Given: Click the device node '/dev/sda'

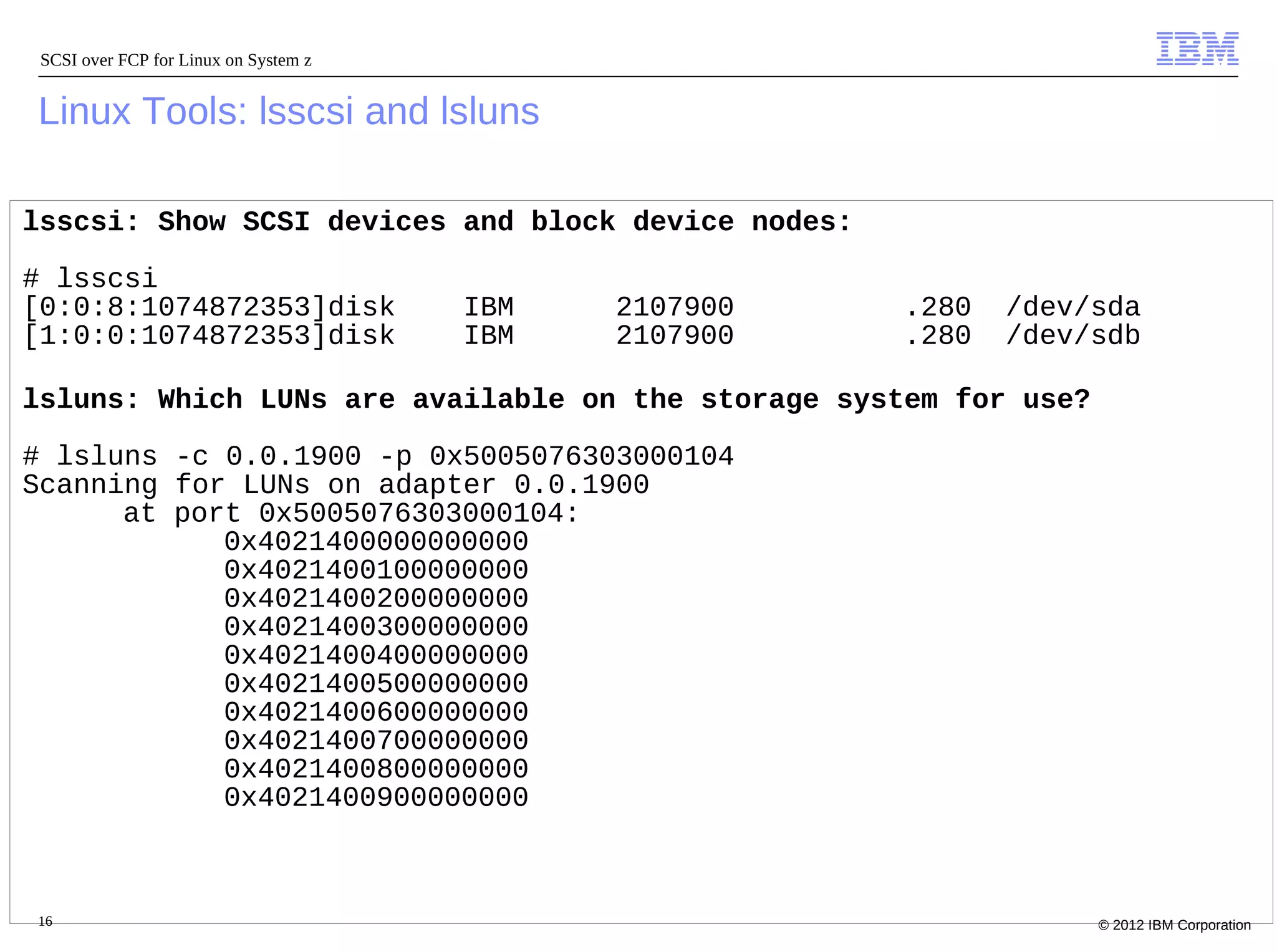Looking at the screenshot, I should tap(1073, 307).
